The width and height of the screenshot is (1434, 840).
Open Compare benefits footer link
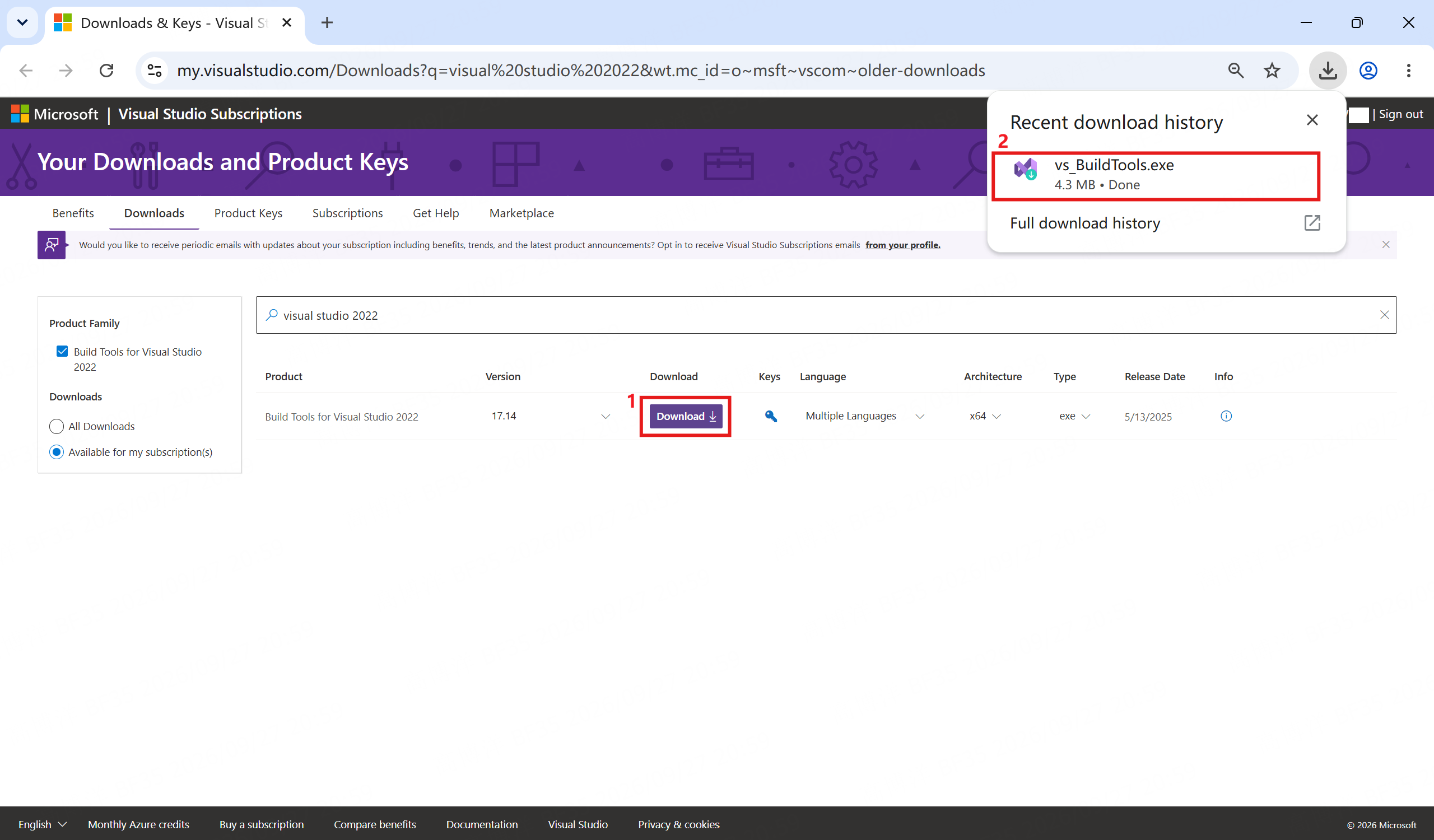374,825
